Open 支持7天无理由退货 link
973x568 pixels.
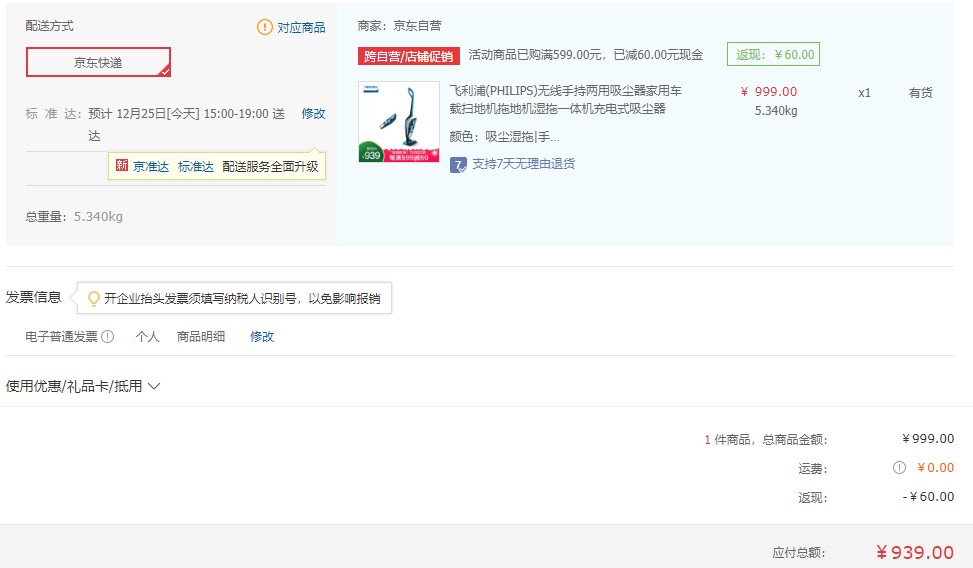pos(524,164)
